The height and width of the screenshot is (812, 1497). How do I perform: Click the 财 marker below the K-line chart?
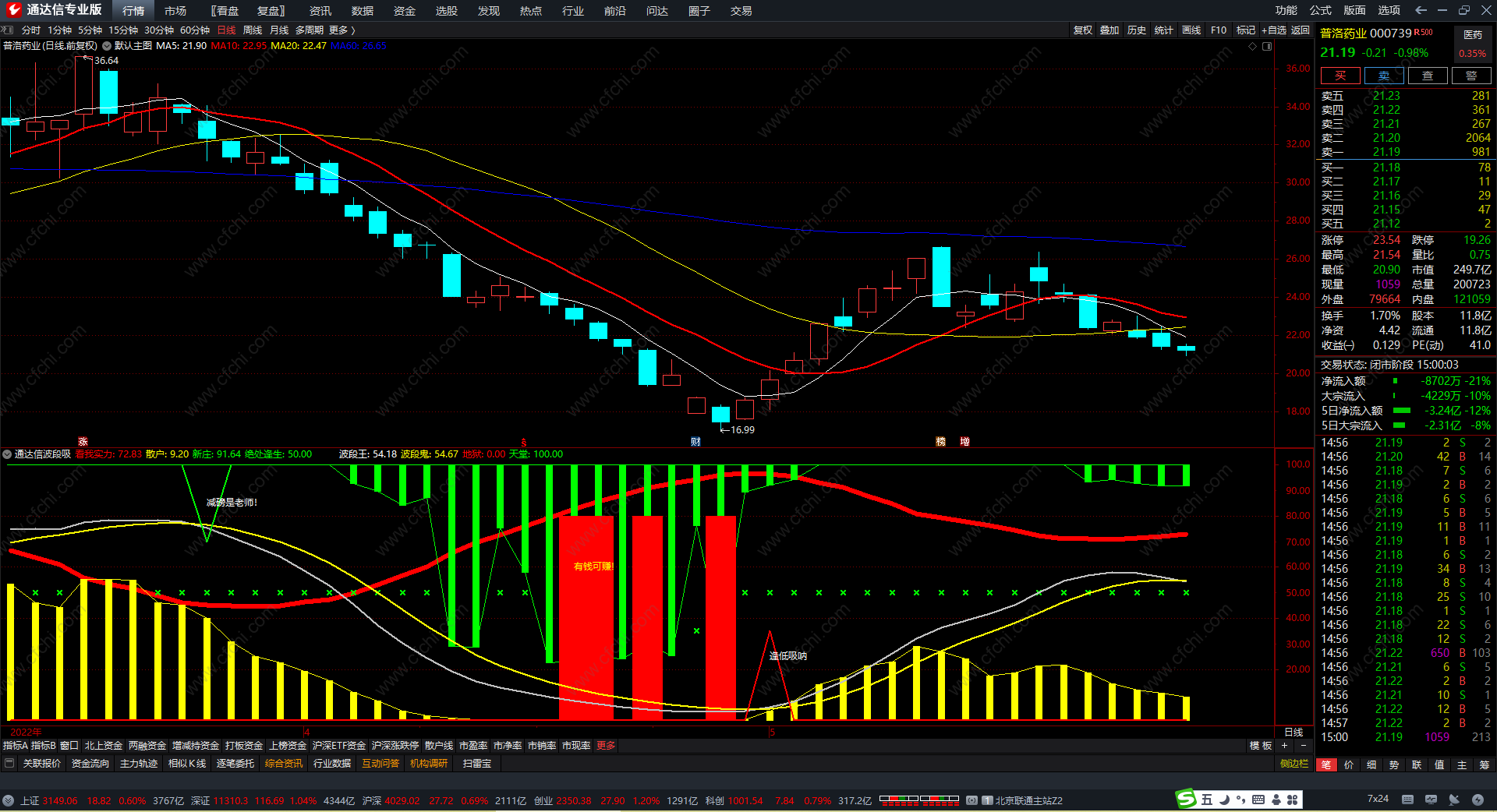695,442
